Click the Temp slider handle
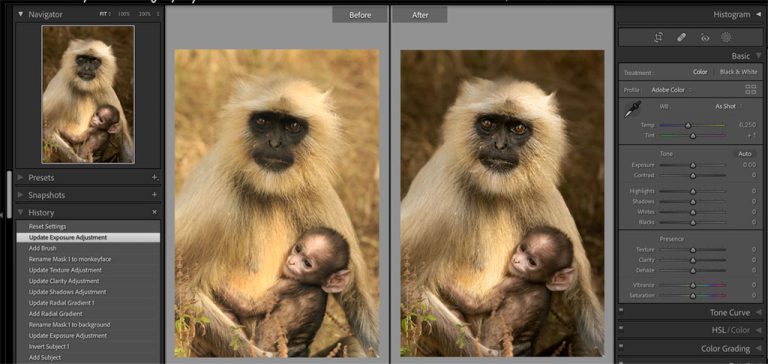Image resolution: width=768 pixels, height=364 pixels. [x=688, y=125]
